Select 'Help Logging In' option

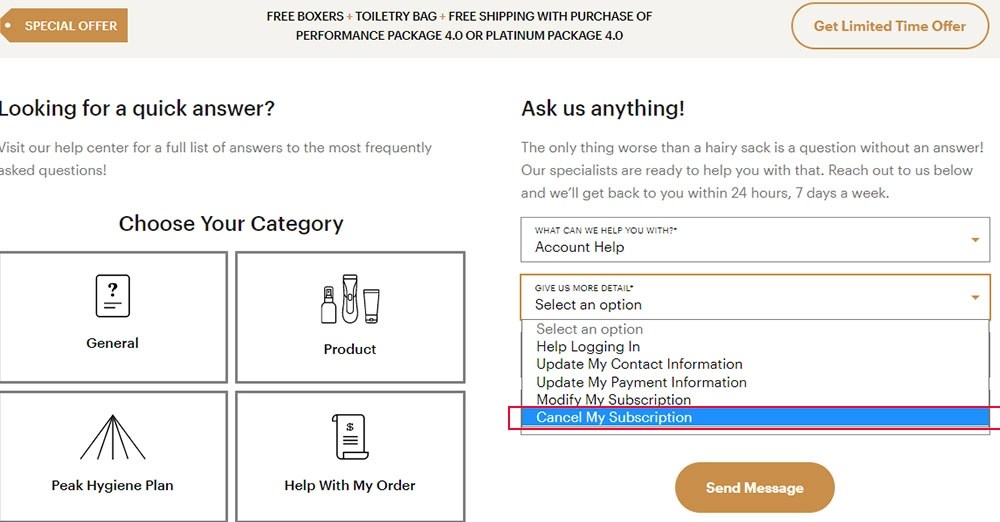coord(588,347)
